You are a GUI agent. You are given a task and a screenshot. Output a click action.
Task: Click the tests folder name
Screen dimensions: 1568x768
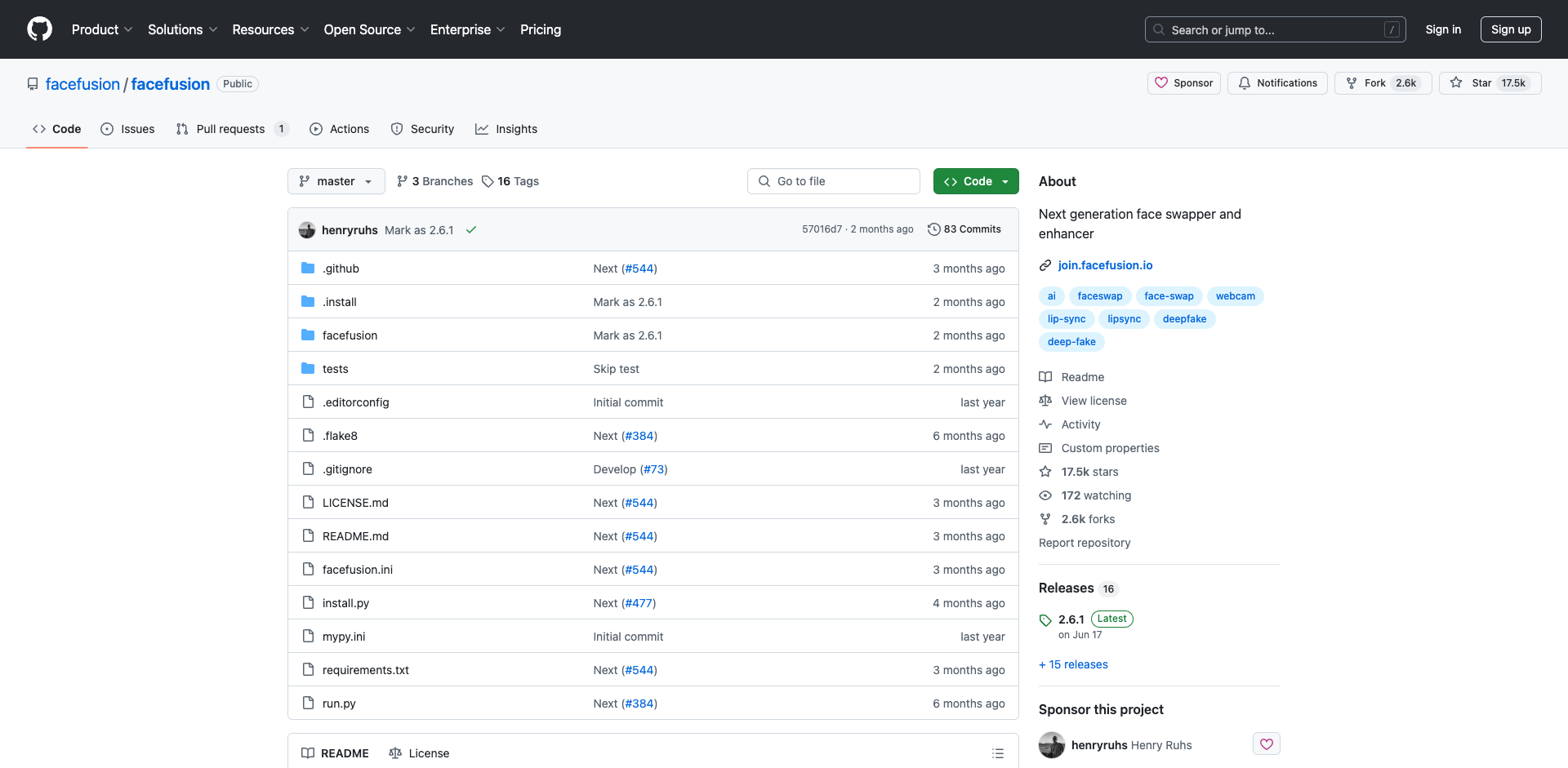point(335,369)
